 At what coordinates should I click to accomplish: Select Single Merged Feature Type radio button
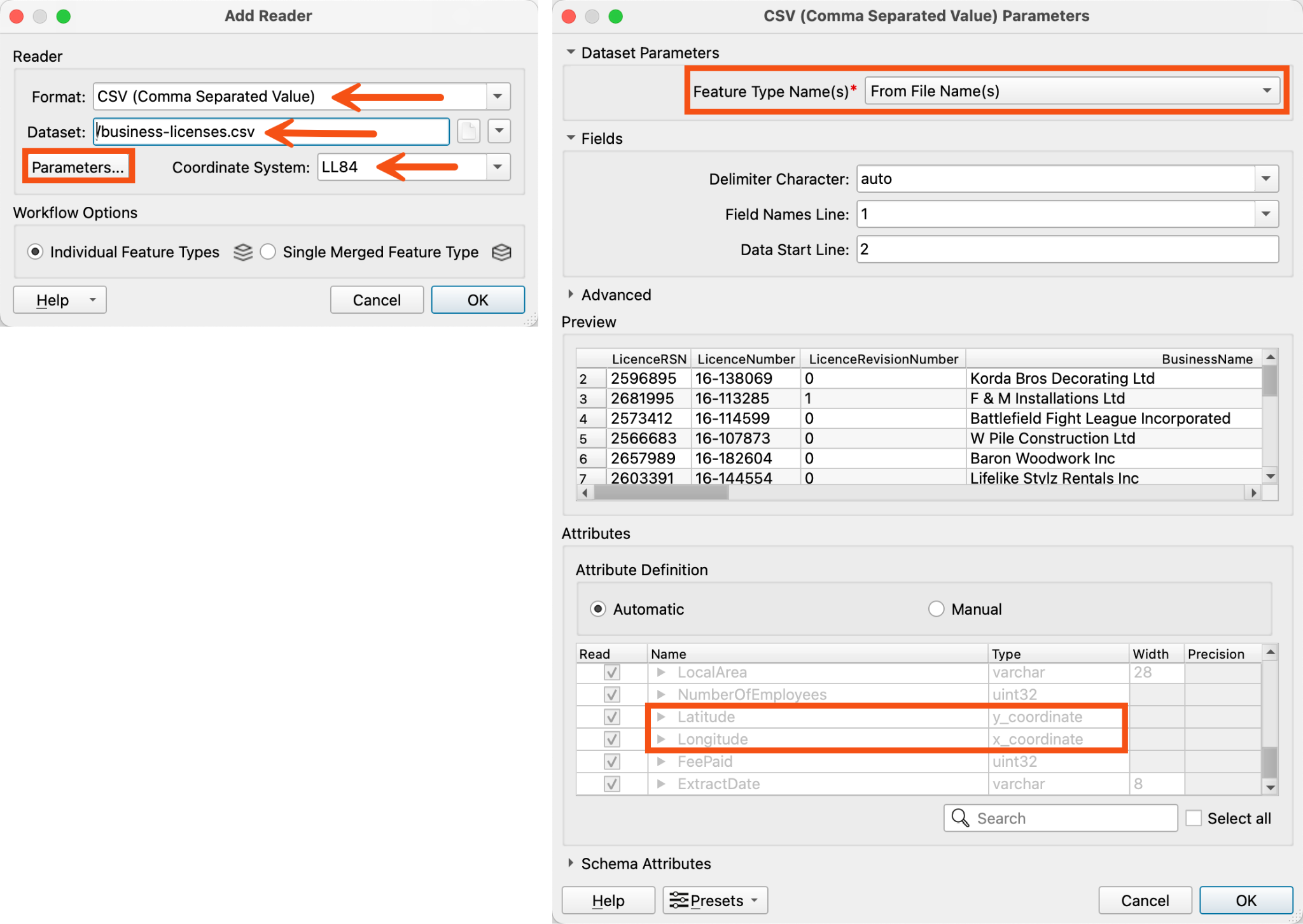coord(268,252)
